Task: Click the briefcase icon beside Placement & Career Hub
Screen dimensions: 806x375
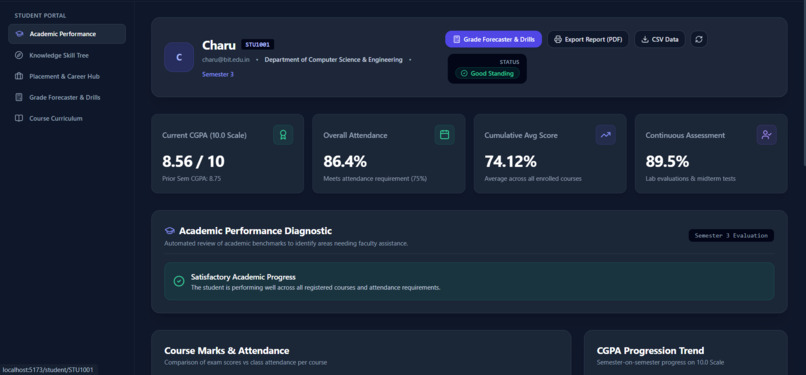Action: pos(19,76)
